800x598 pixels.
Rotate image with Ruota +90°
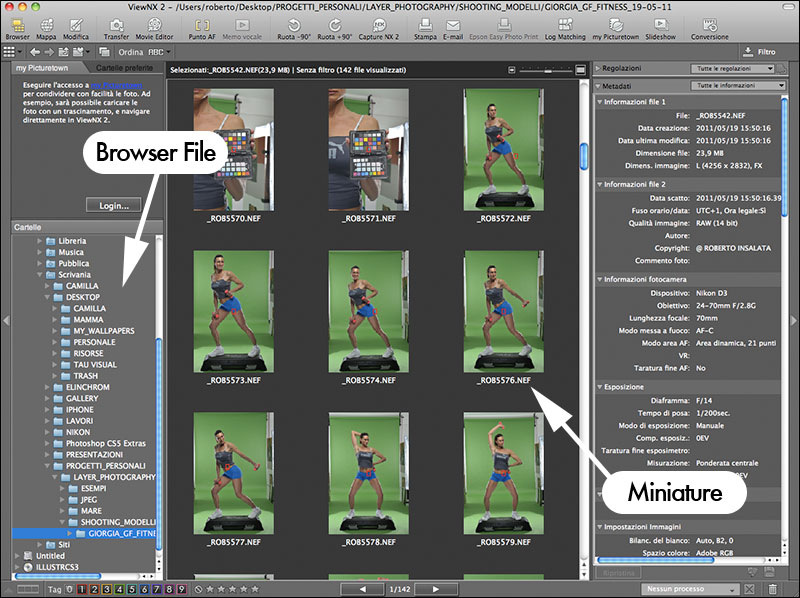335,29
